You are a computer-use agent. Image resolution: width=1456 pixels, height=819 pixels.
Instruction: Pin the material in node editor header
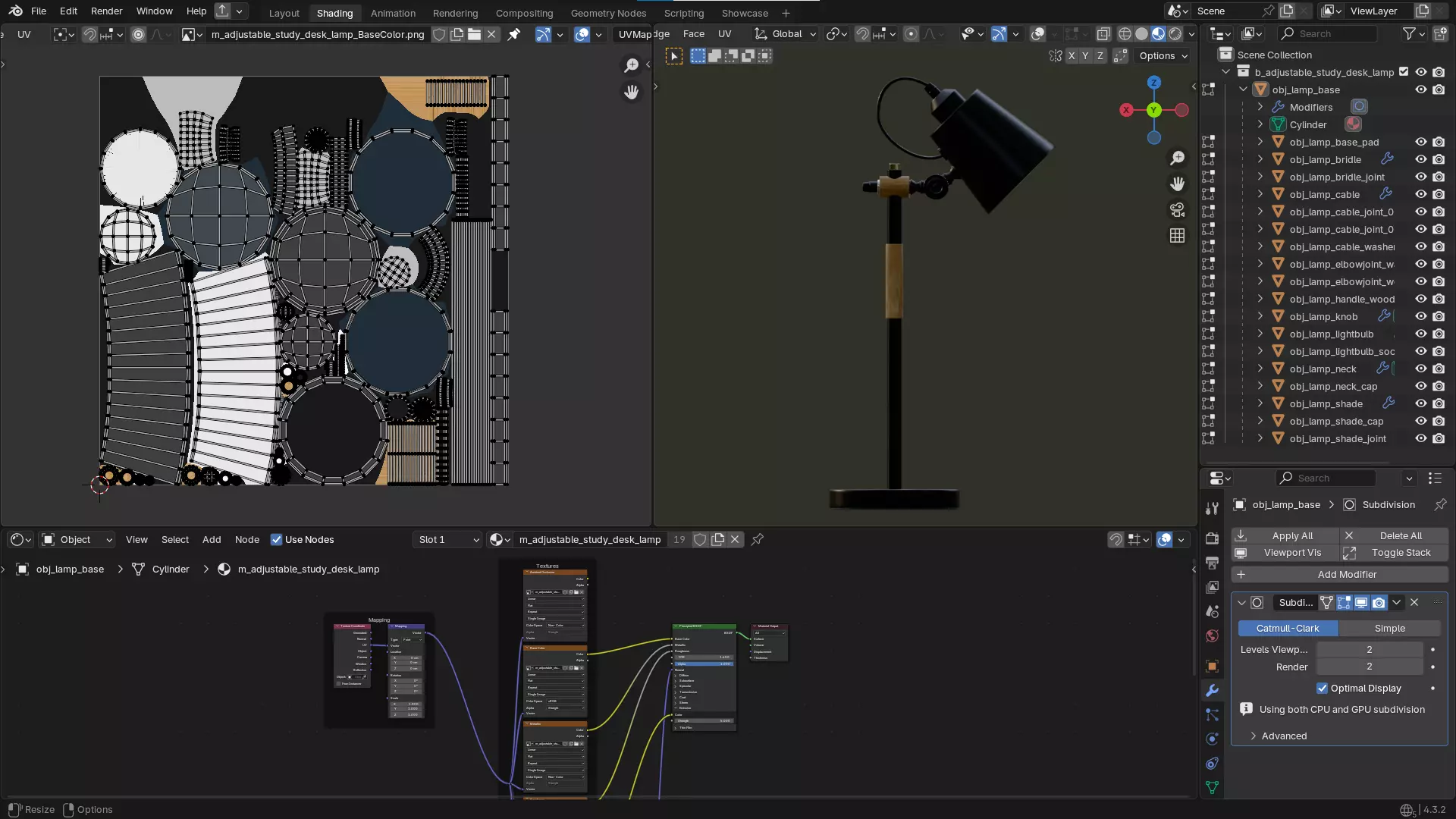point(757,539)
